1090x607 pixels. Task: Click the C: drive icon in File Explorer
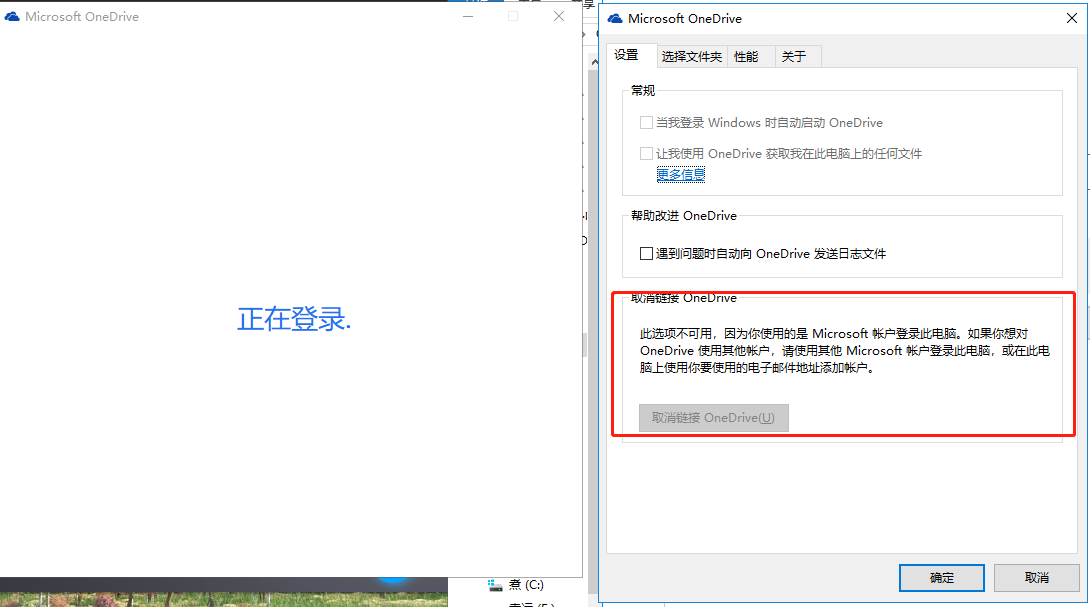(495, 585)
